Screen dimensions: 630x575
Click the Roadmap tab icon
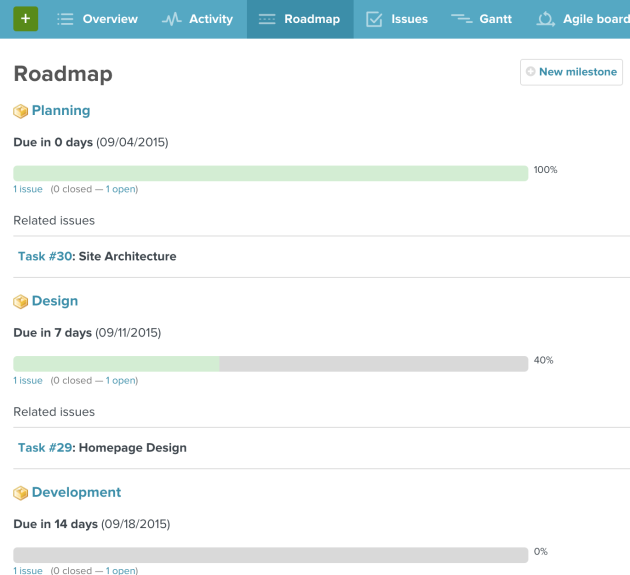tap(267, 19)
